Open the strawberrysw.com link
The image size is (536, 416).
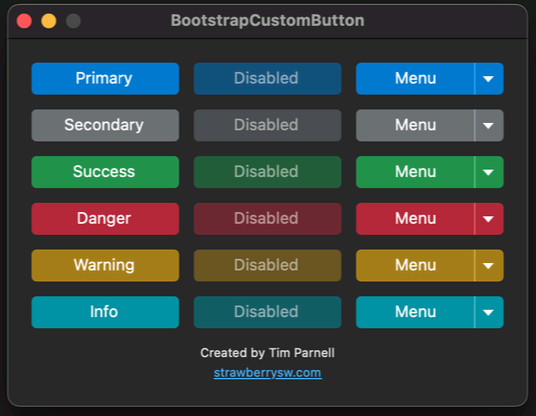pos(267,373)
